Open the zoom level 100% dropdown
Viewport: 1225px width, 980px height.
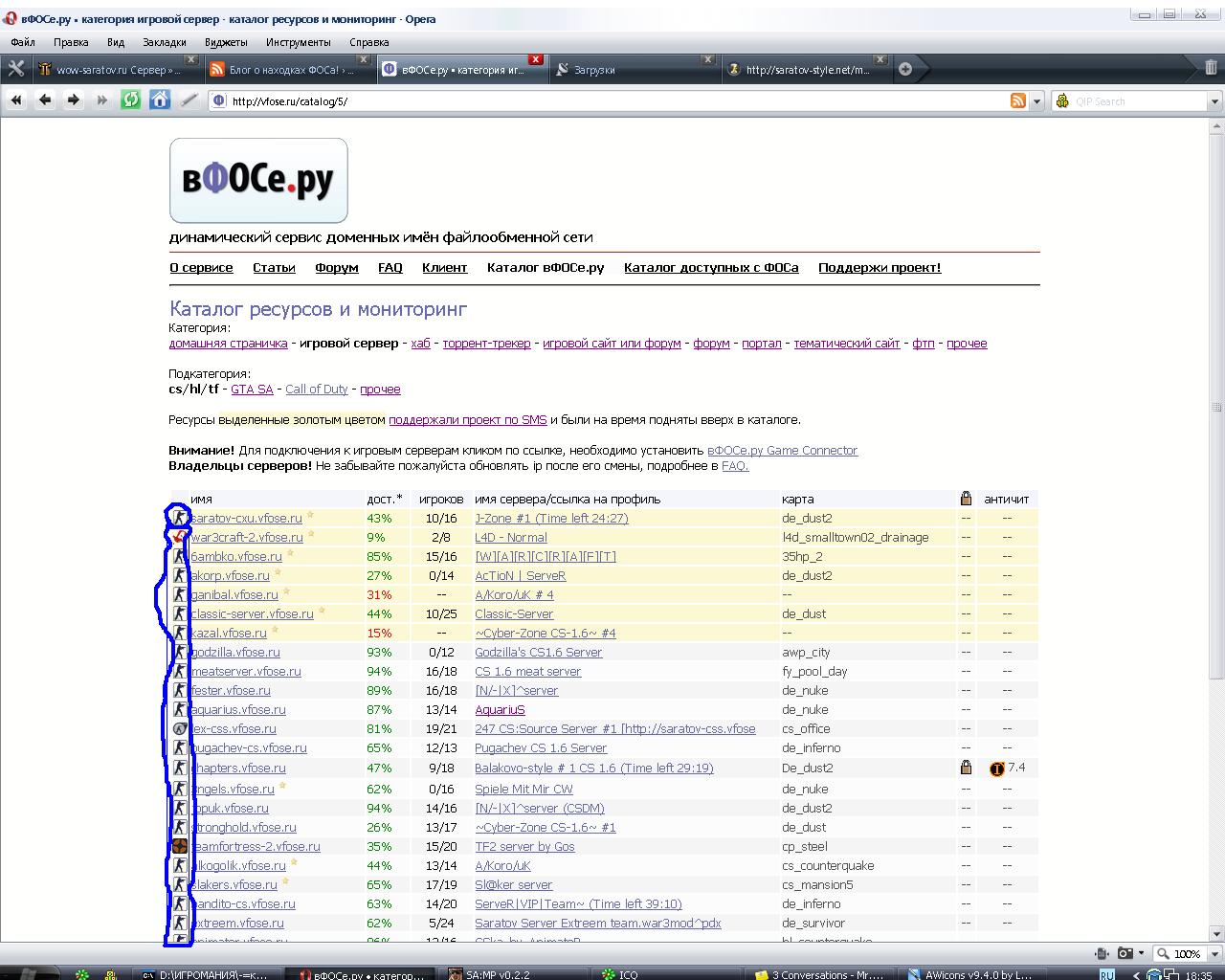tap(1186, 954)
